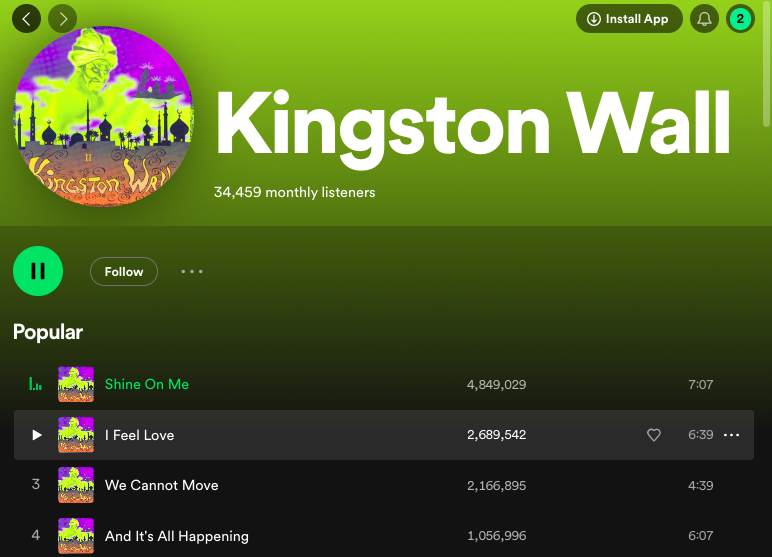
Task: Click the Install App button
Action: [x=629, y=19]
